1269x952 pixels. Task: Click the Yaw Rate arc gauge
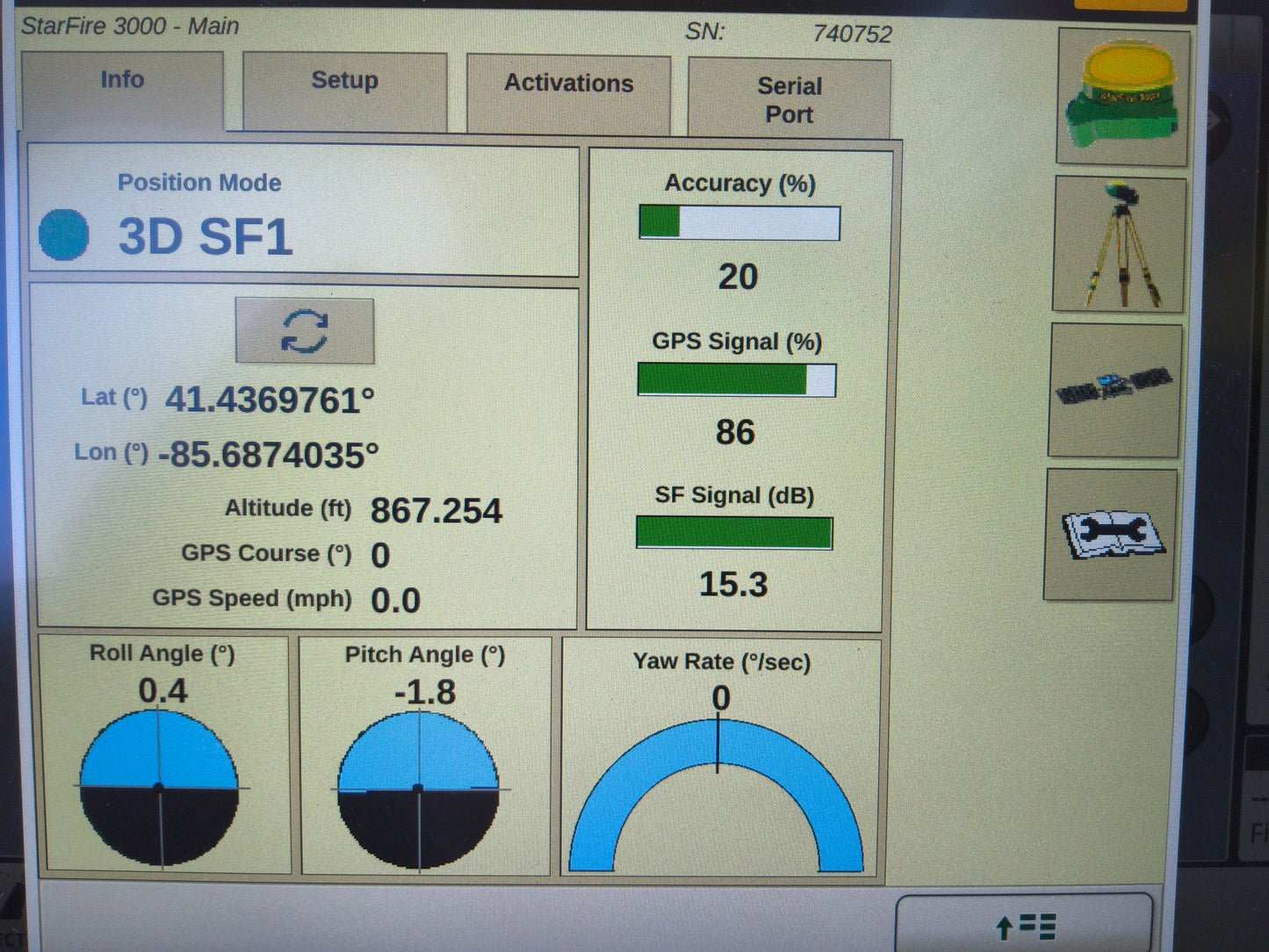[x=717, y=795]
